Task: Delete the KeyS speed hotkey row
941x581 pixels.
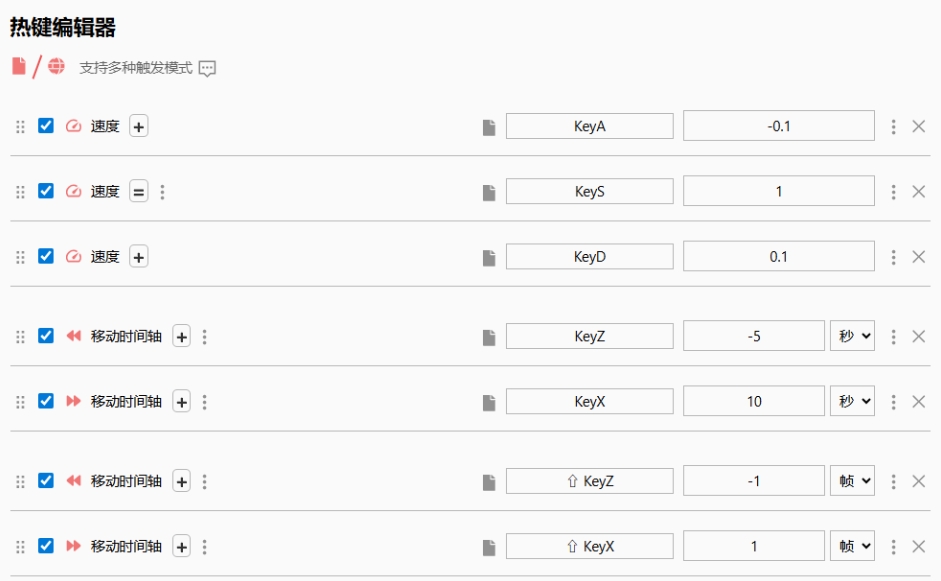Action: coord(919,191)
